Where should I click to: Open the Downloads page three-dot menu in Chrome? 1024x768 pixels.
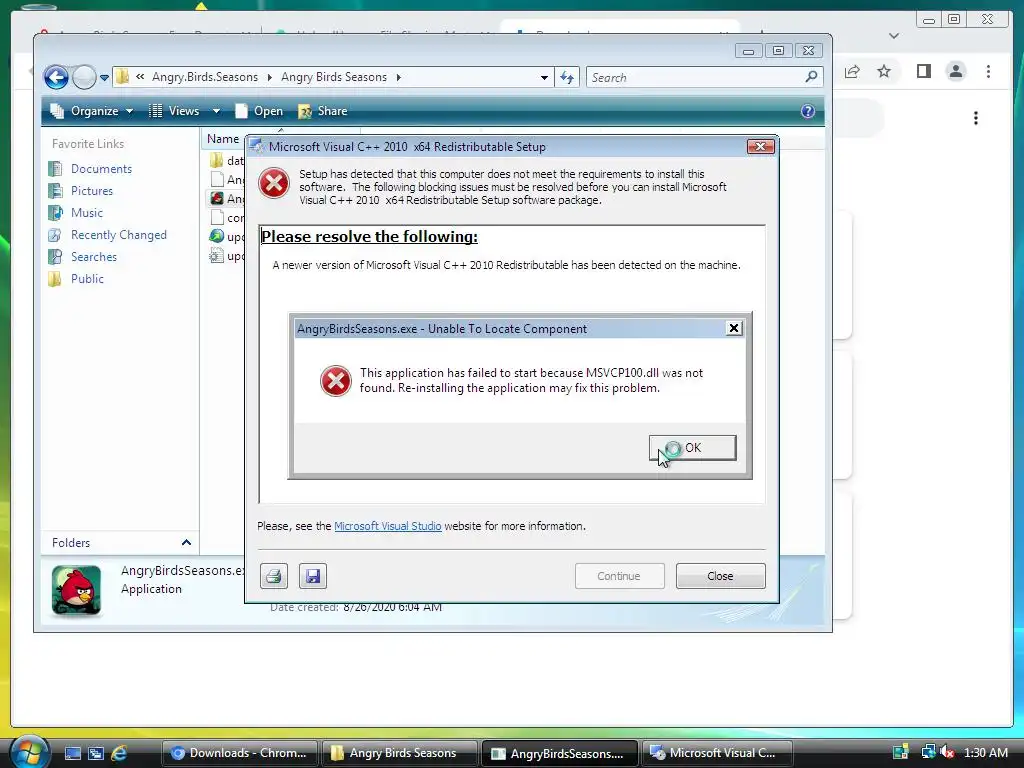[x=976, y=118]
